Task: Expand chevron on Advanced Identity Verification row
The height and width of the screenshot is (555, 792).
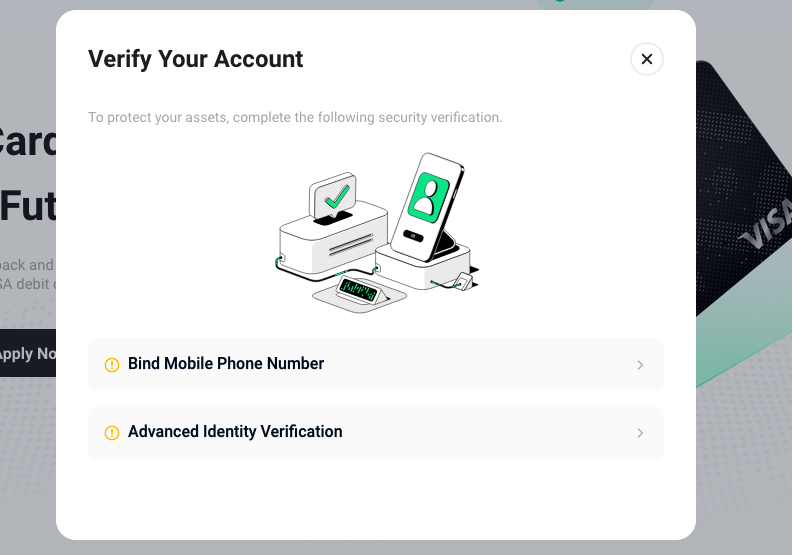Action: (640, 433)
